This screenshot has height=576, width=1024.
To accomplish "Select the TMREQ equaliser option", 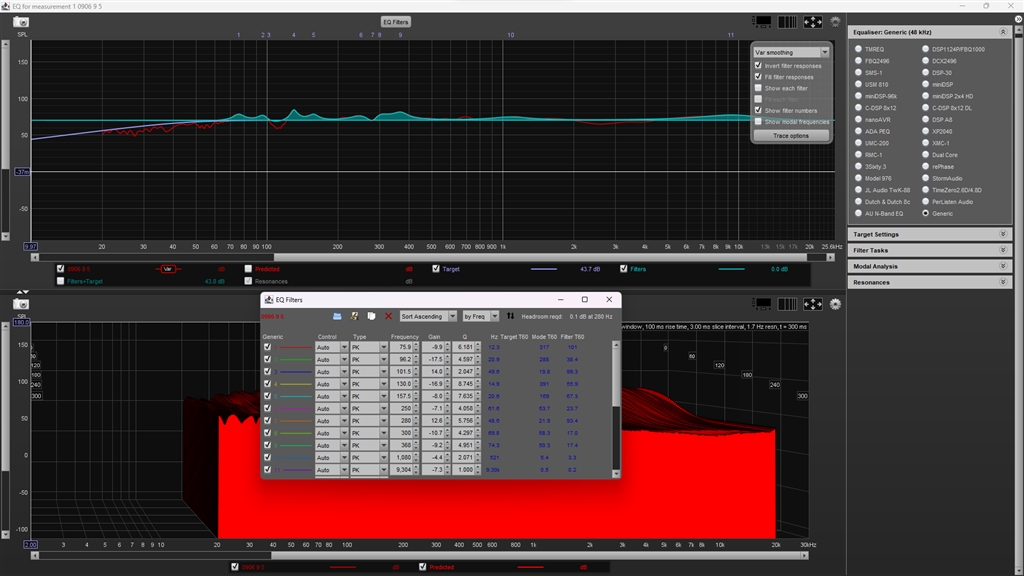I will pos(858,49).
